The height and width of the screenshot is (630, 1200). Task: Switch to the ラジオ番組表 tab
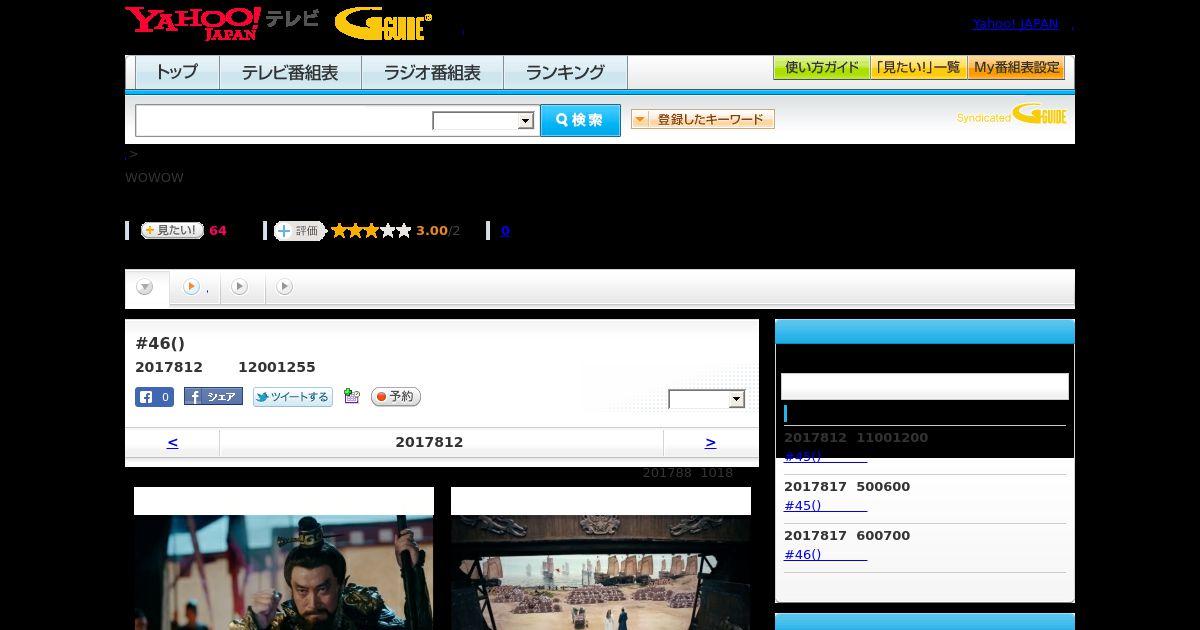pyautogui.click(x=432, y=72)
